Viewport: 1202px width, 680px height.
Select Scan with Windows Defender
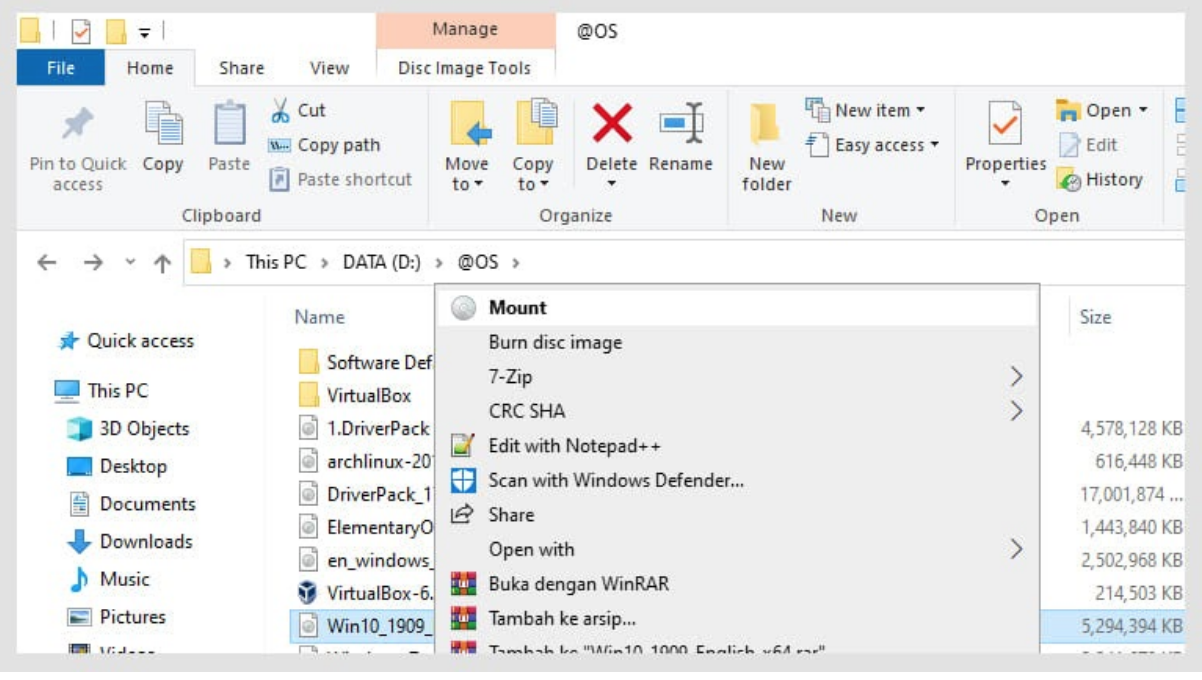tap(737, 480)
